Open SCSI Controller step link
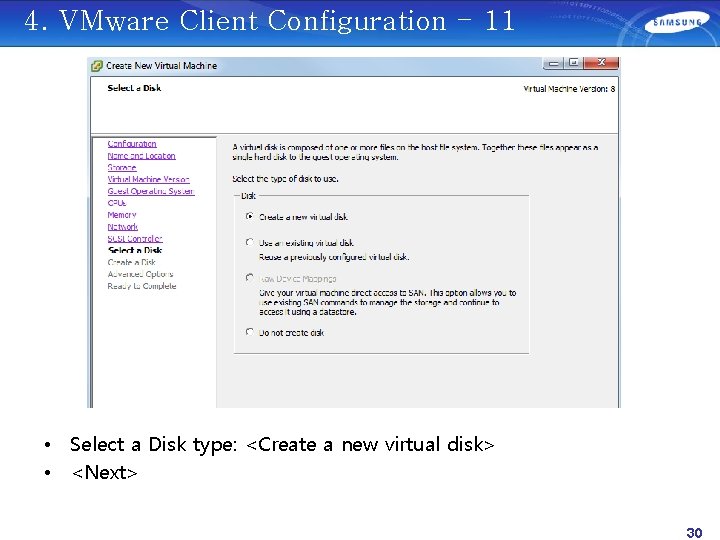This screenshot has height=540, width=720. tap(135, 239)
